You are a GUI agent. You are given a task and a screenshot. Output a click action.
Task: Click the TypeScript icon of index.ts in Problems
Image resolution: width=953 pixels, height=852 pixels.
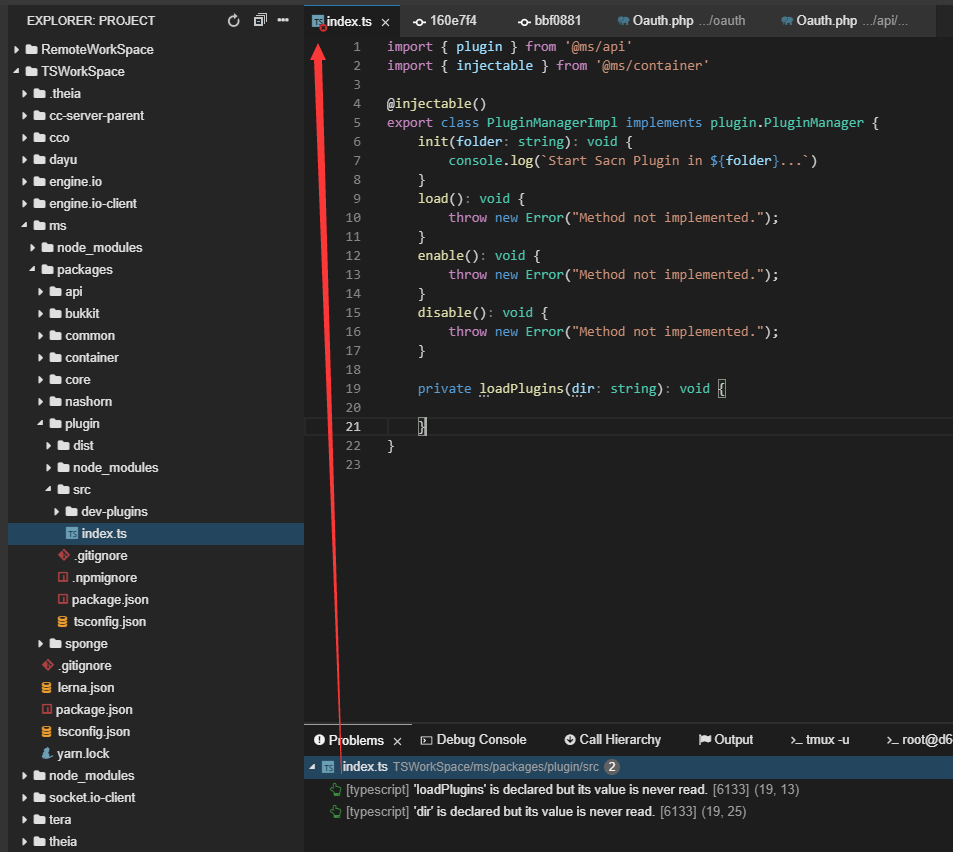[x=328, y=767]
